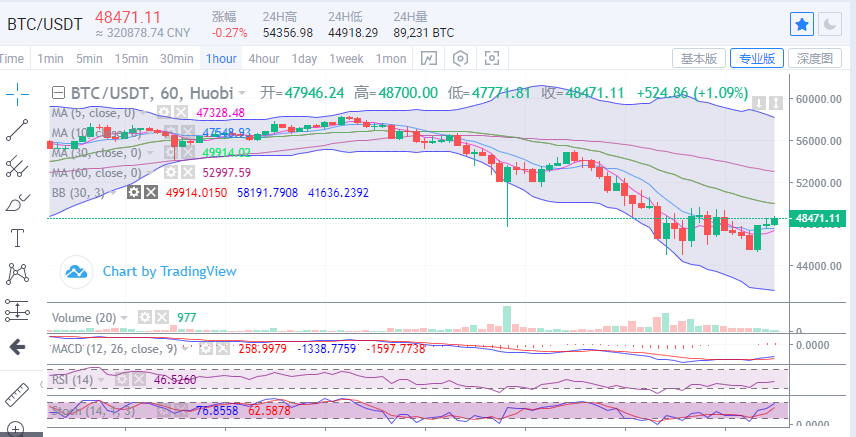The image size is (856, 437).
Task: Select the 1hour timeframe
Action: [x=221, y=59]
